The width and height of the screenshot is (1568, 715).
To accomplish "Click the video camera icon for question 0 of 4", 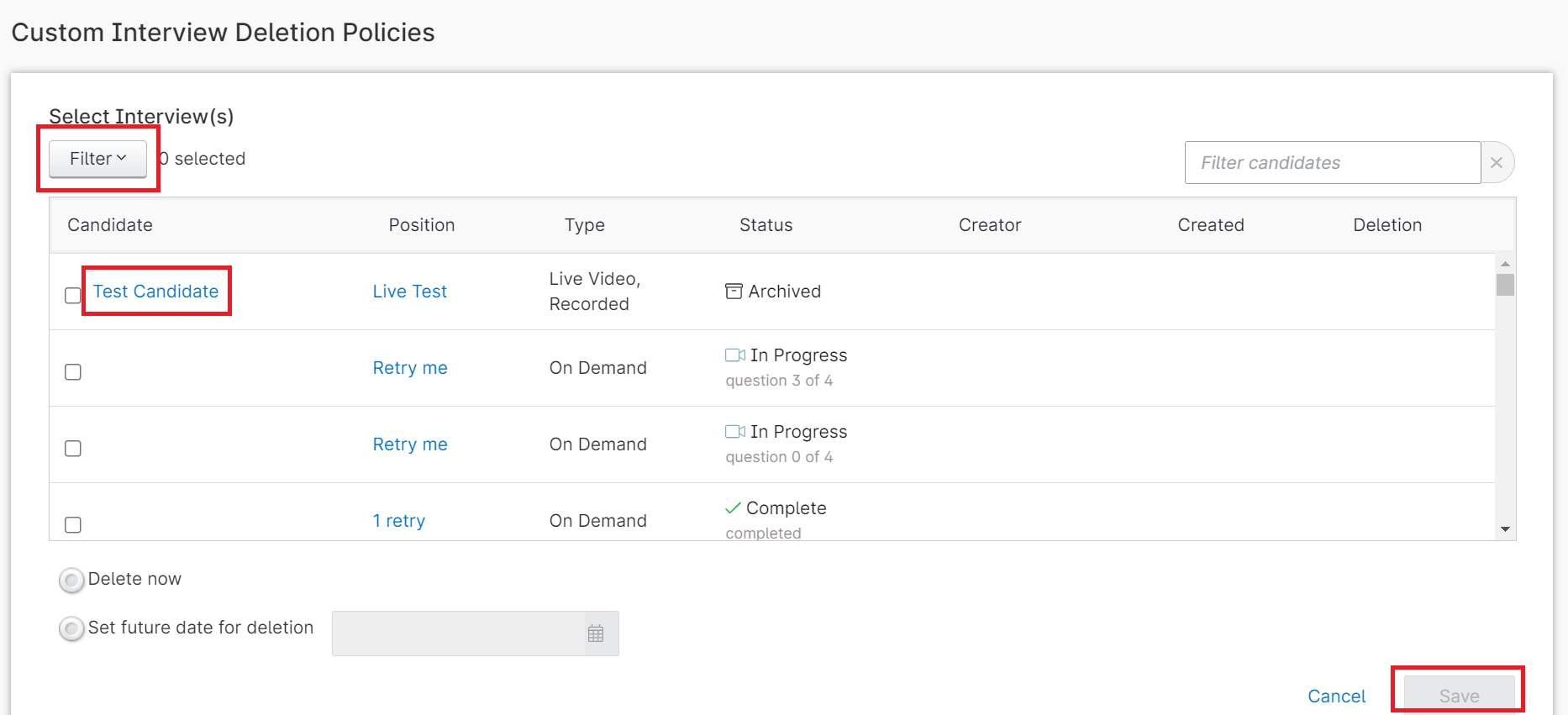I will point(735,432).
